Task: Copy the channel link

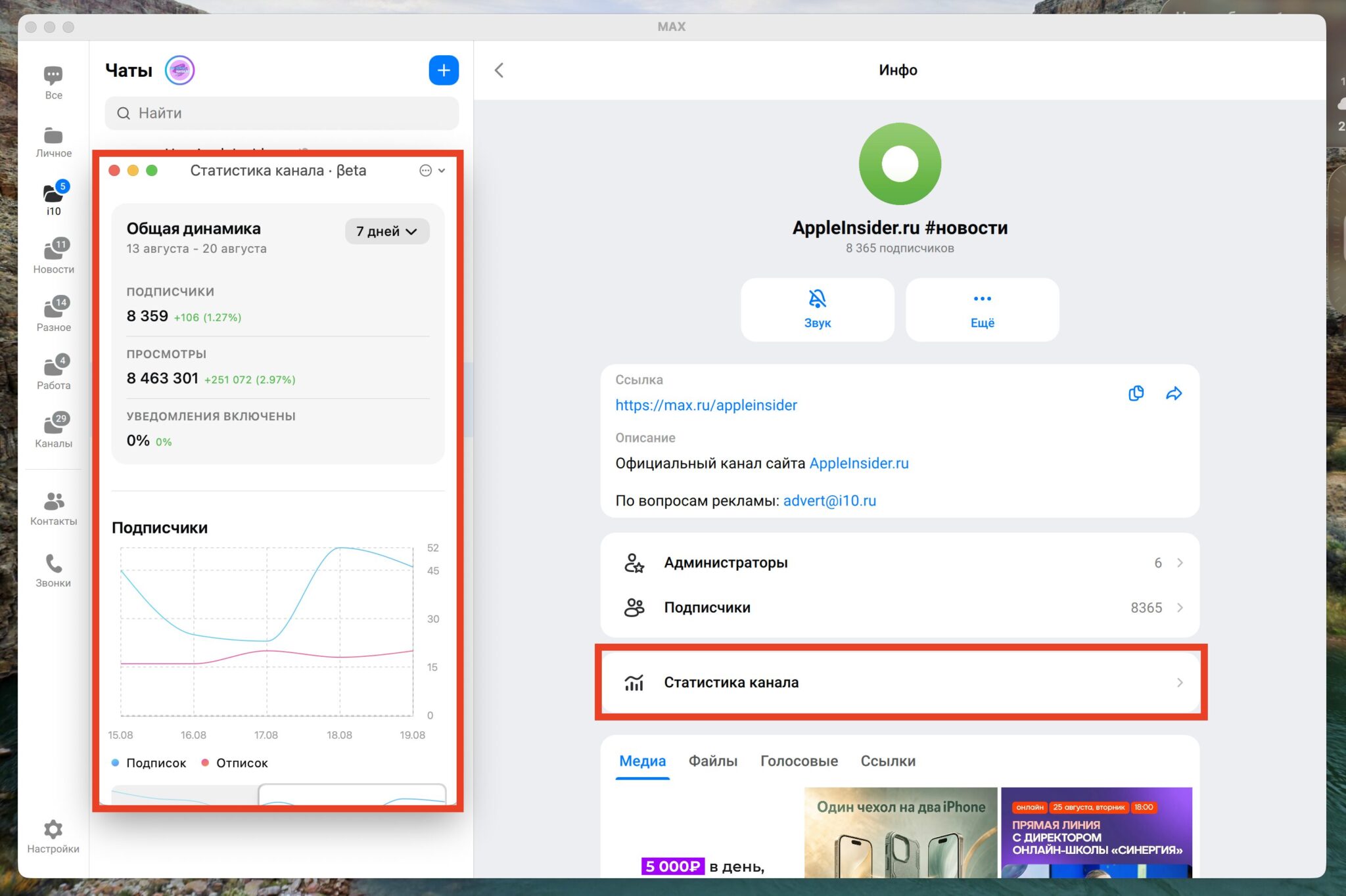Action: pyautogui.click(x=1136, y=393)
